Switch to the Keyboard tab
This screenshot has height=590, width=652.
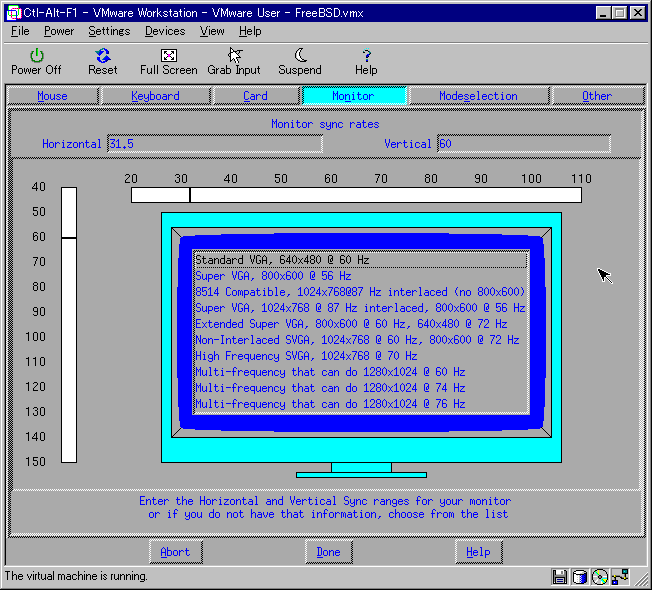pos(156,96)
